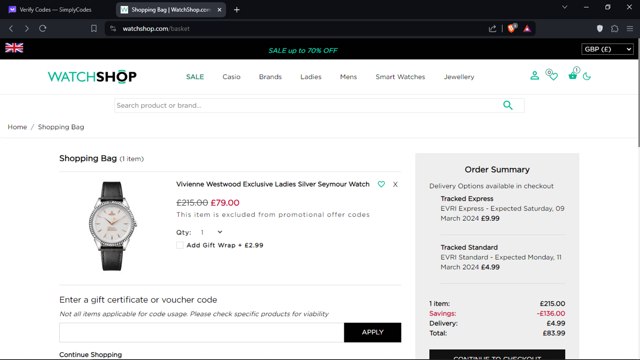640x360 pixels.
Task: Open new browser tab
Action: tap(237, 9)
